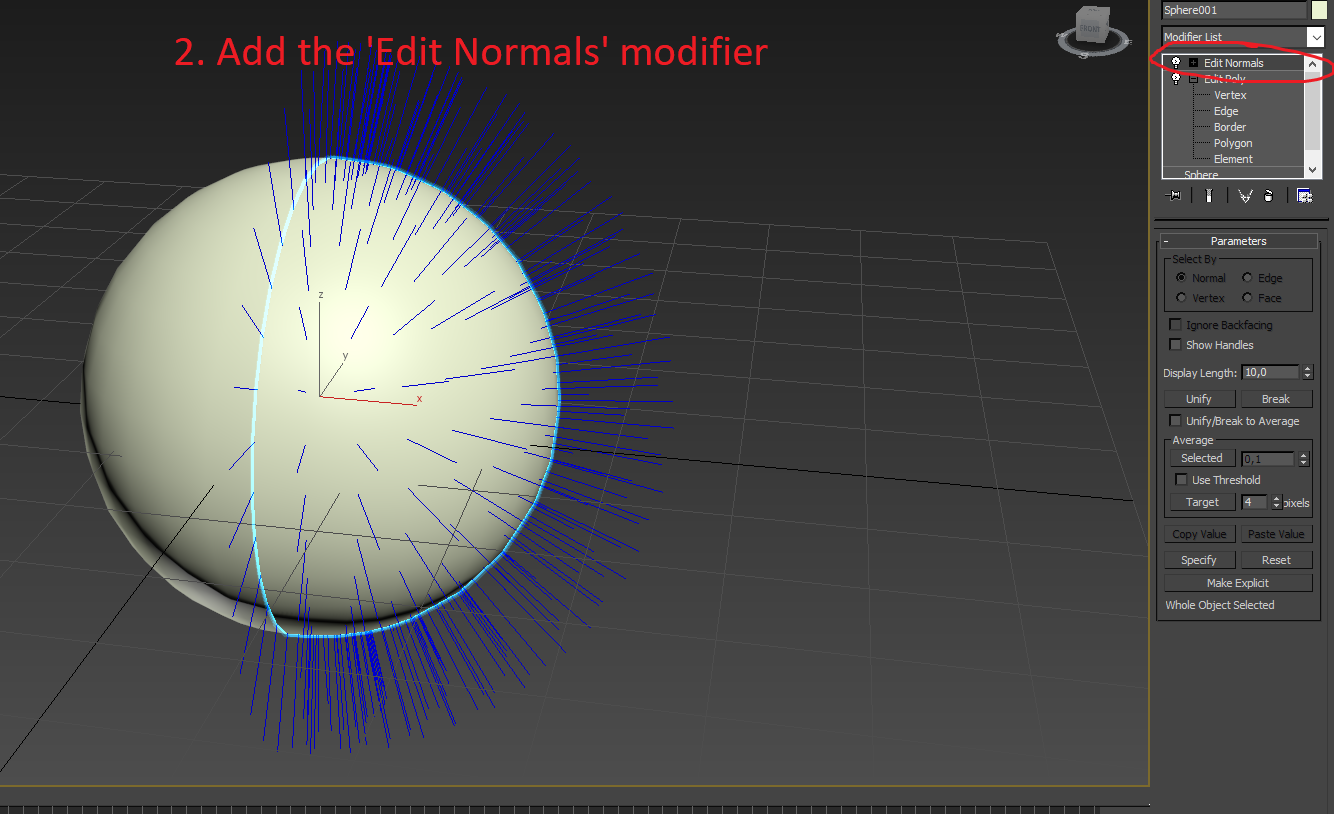1334x814 pixels.
Task: Click modifier stack scrollbar down arrow
Action: point(1313,172)
